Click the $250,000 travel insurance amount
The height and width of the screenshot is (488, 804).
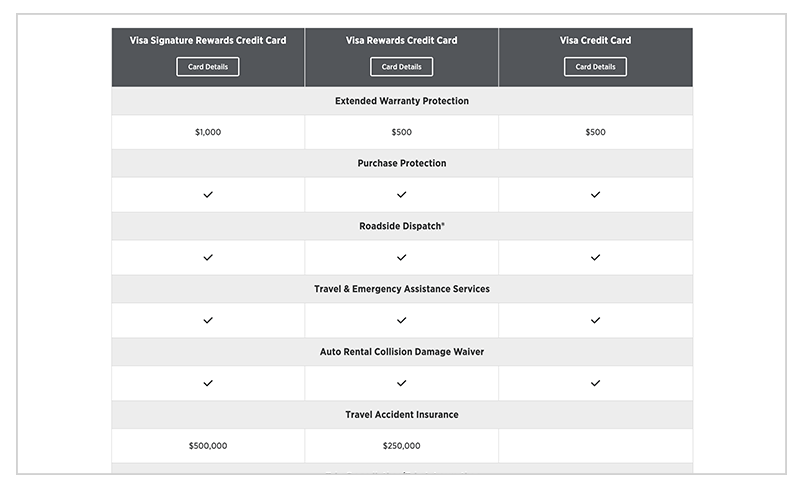401,446
